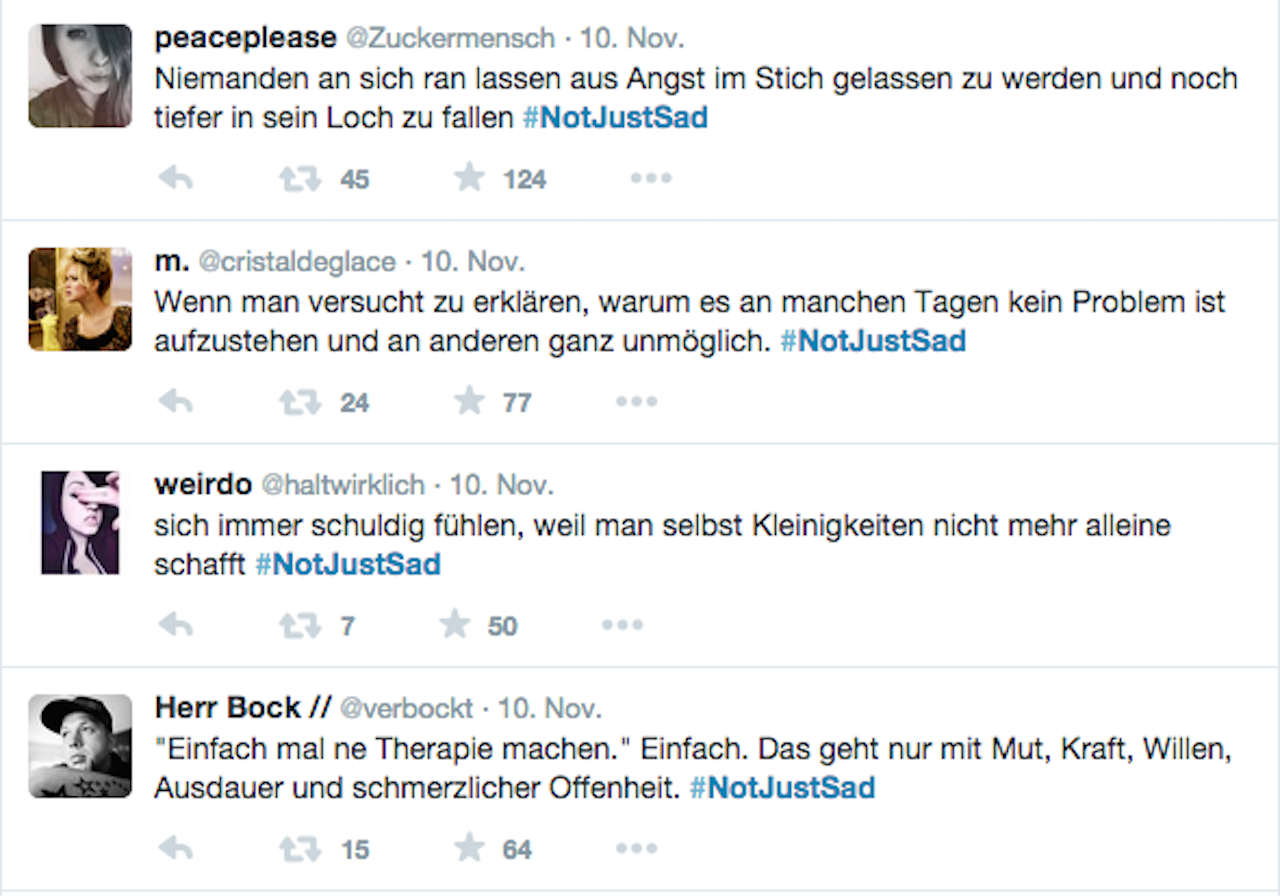Reply to the @cristaldeglace tweet
The image size is (1280, 896).
(176, 402)
